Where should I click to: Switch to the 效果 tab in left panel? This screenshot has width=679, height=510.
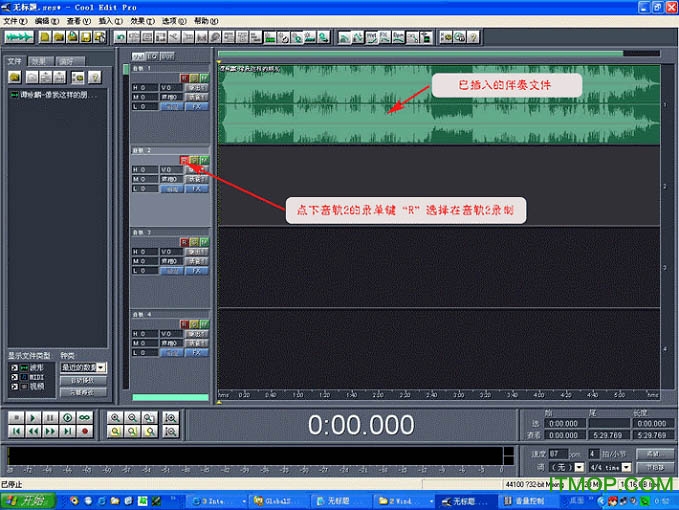(x=39, y=61)
